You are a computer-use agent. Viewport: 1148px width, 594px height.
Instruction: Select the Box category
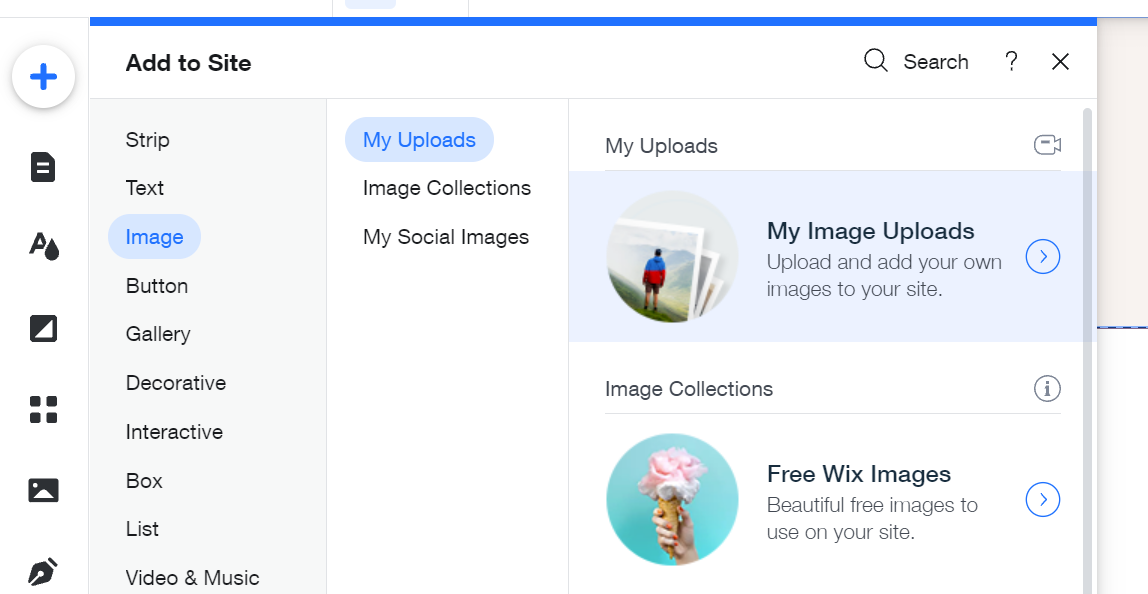pyautogui.click(x=144, y=481)
